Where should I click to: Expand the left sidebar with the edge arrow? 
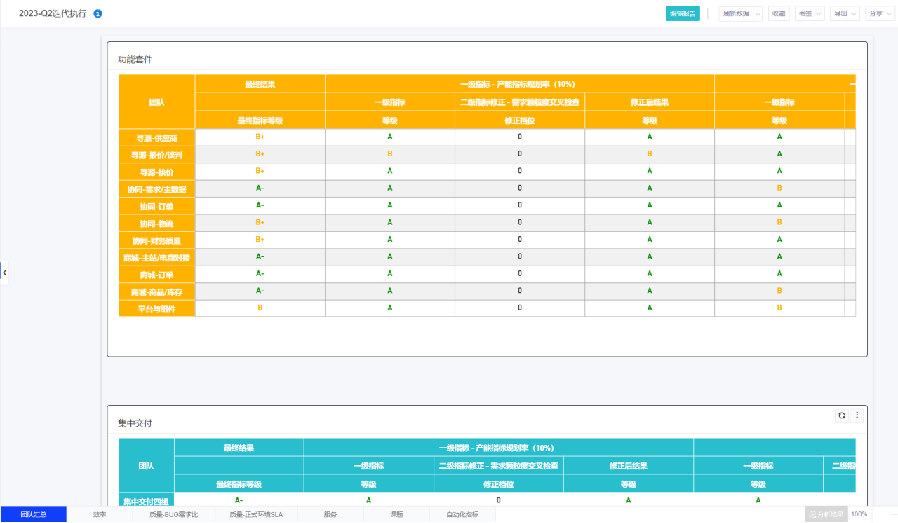(x=5, y=273)
